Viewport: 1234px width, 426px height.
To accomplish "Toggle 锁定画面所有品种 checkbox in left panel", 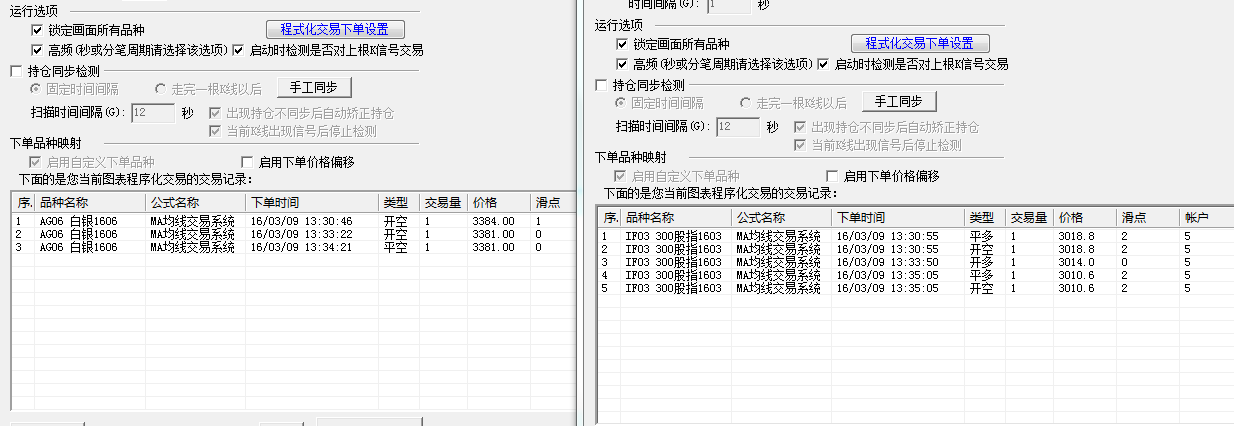I will (x=38, y=30).
